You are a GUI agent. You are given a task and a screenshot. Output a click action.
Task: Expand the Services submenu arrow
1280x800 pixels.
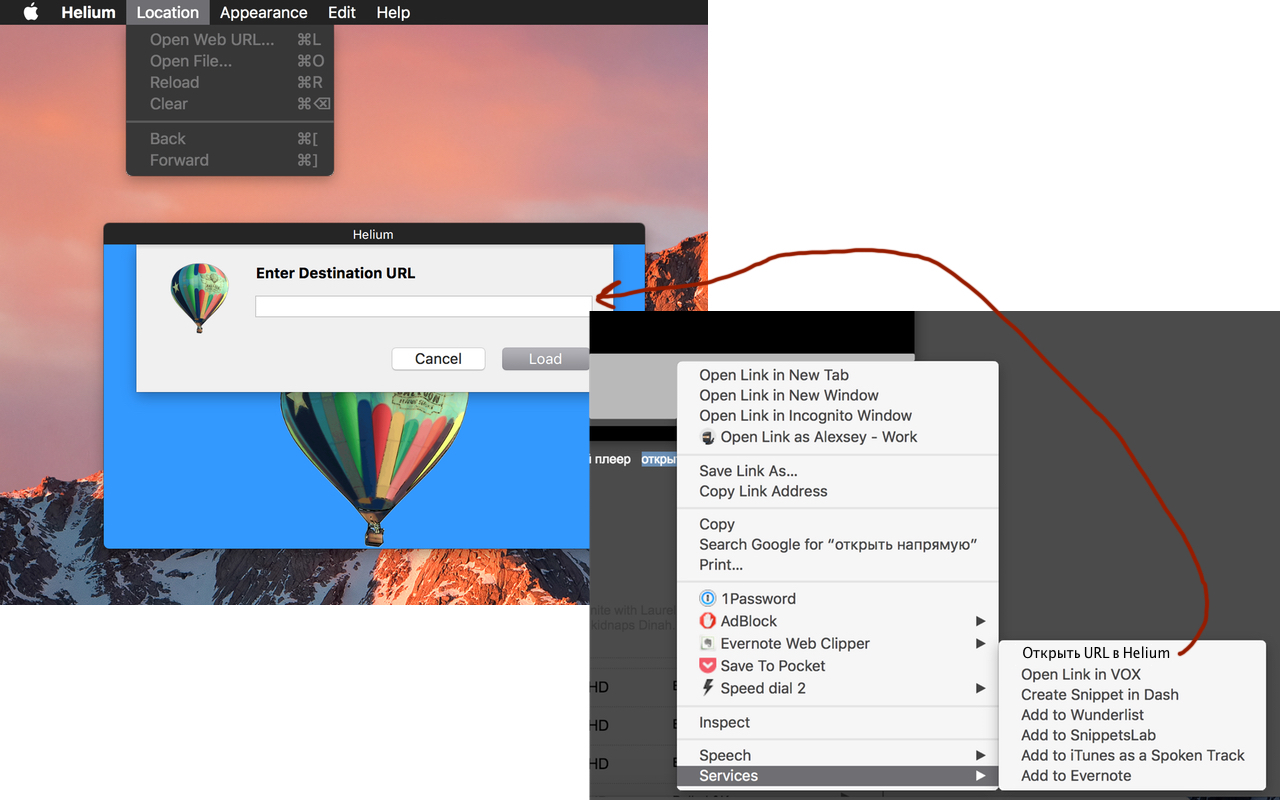[981, 776]
